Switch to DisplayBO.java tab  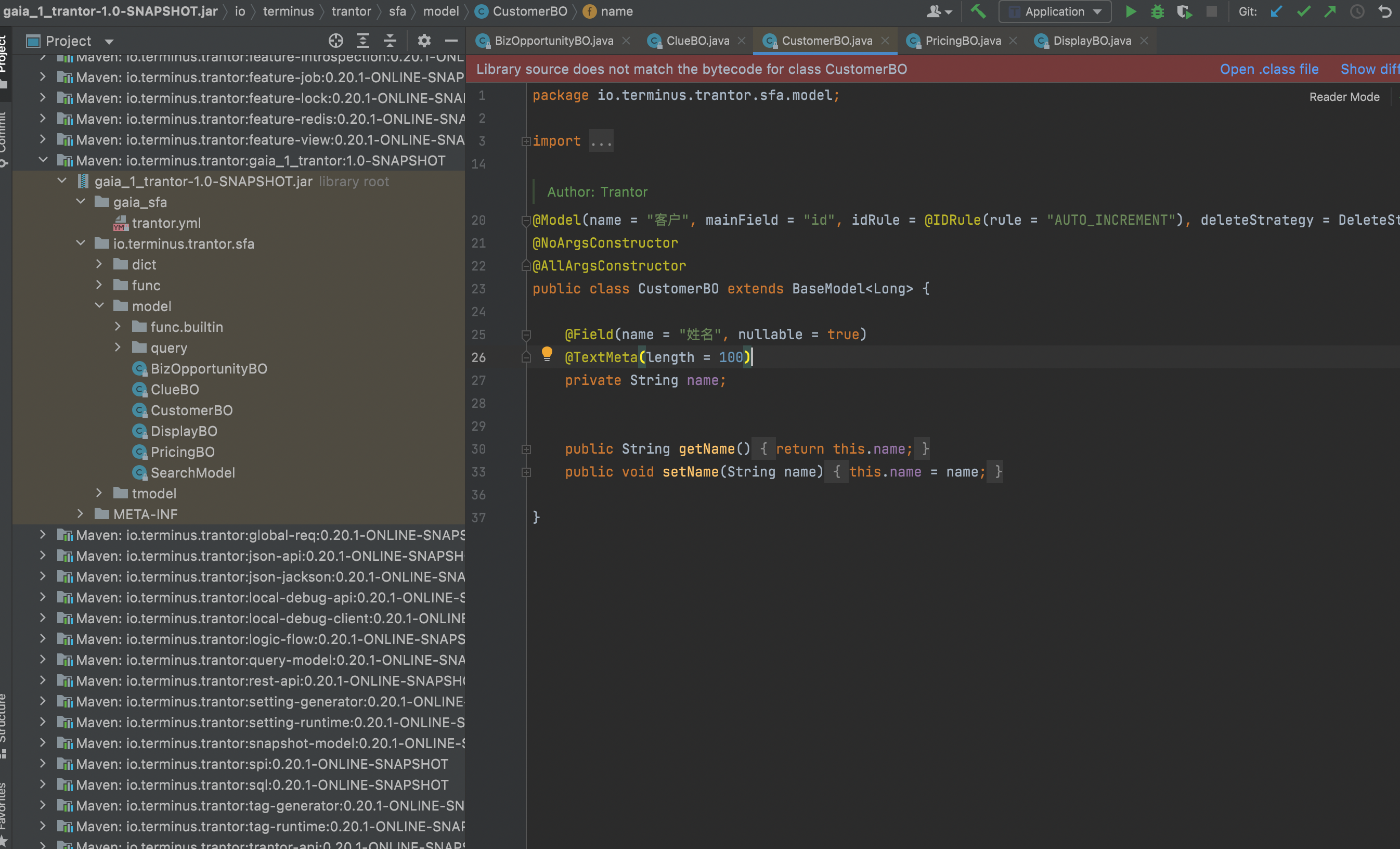[x=1092, y=41]
